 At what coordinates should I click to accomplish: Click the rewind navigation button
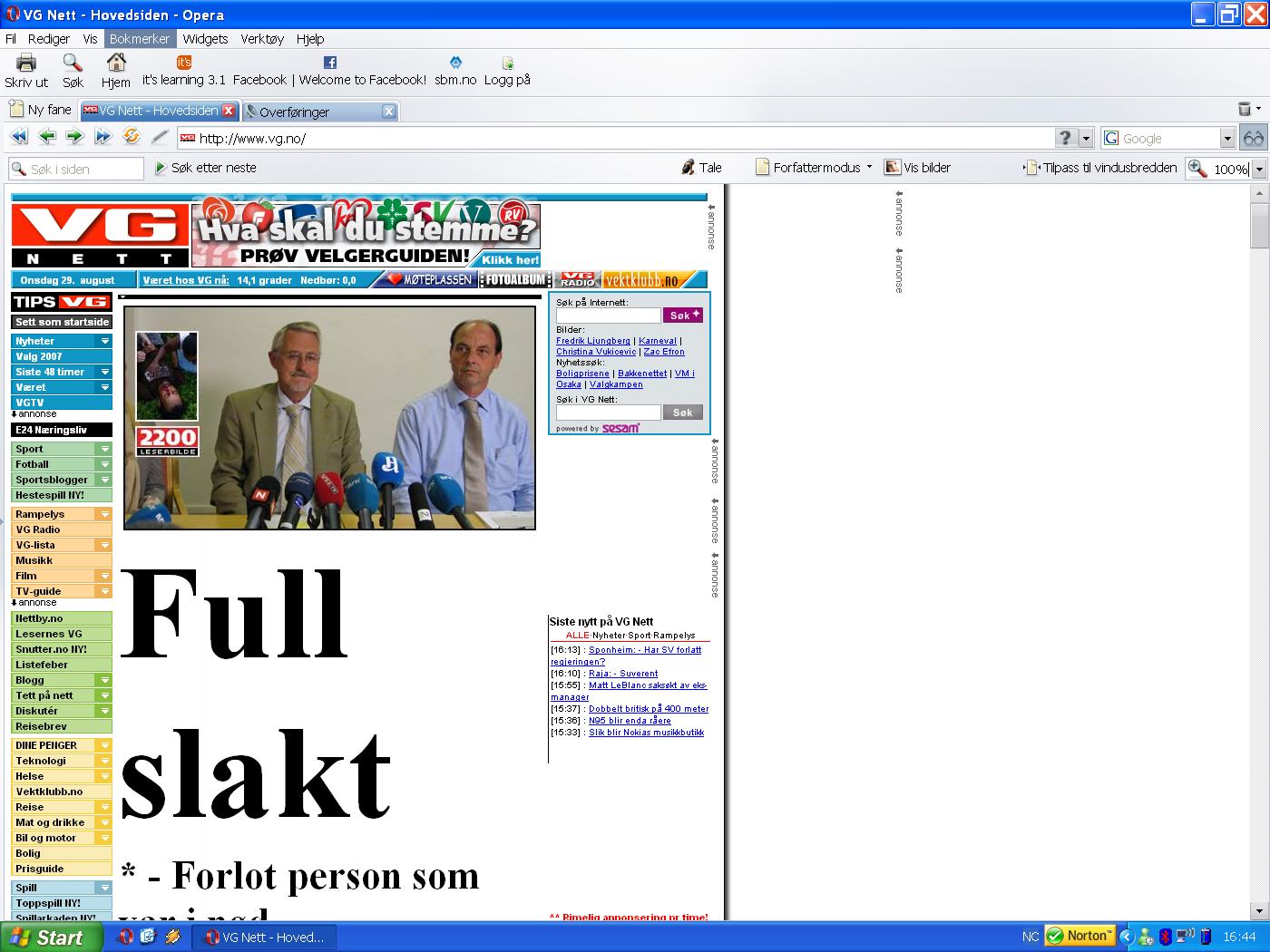[x=19, y=137]
